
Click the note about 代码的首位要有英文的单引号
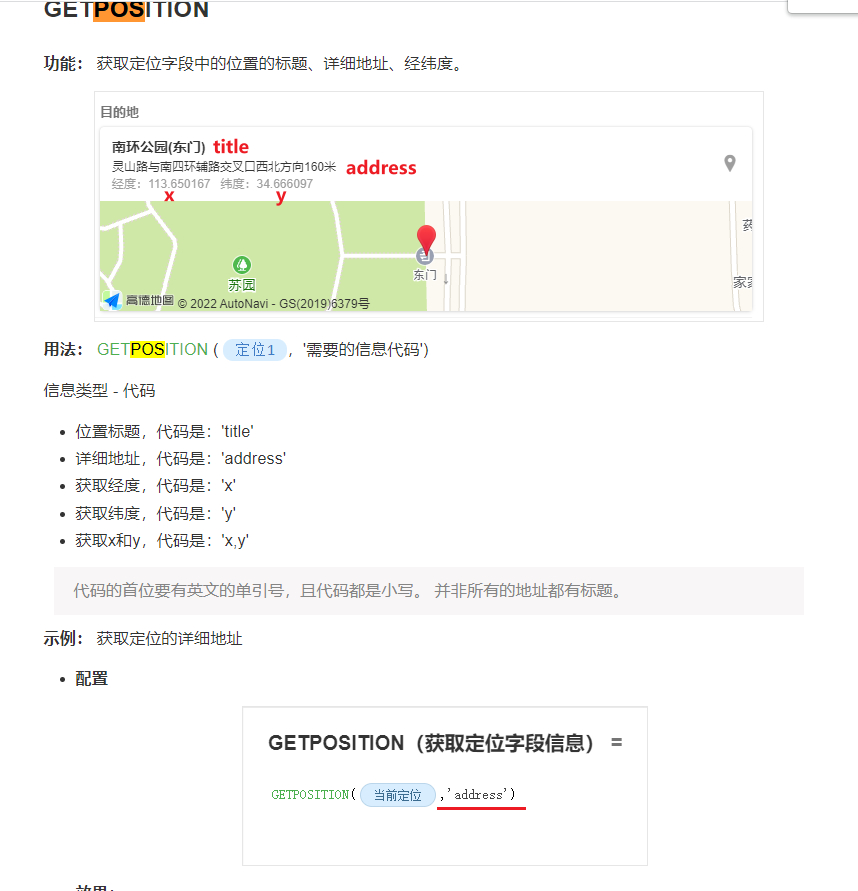pos(429,591)
